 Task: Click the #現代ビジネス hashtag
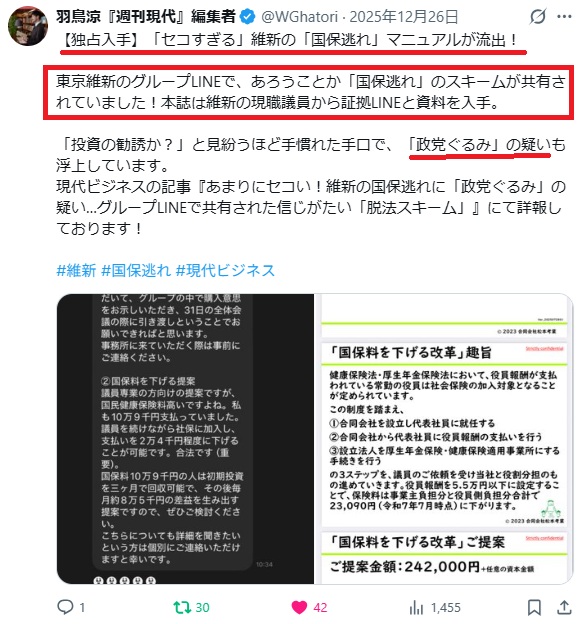point(225,271)
